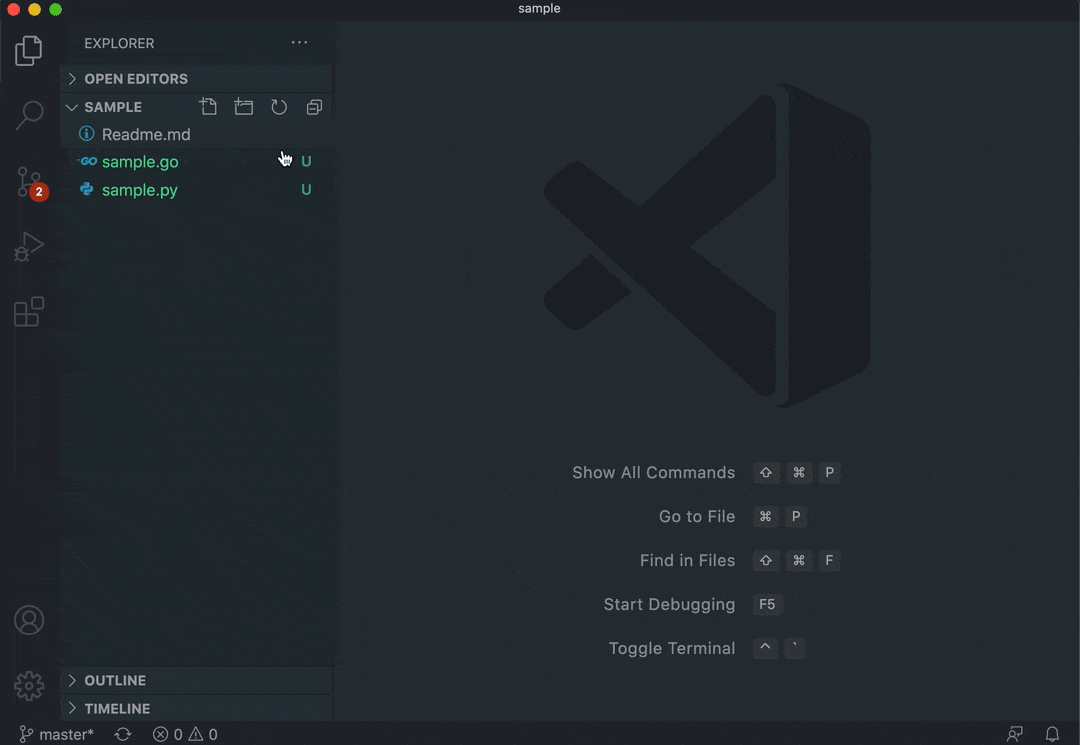Collapse folders in Explorer

click(314, 106)
